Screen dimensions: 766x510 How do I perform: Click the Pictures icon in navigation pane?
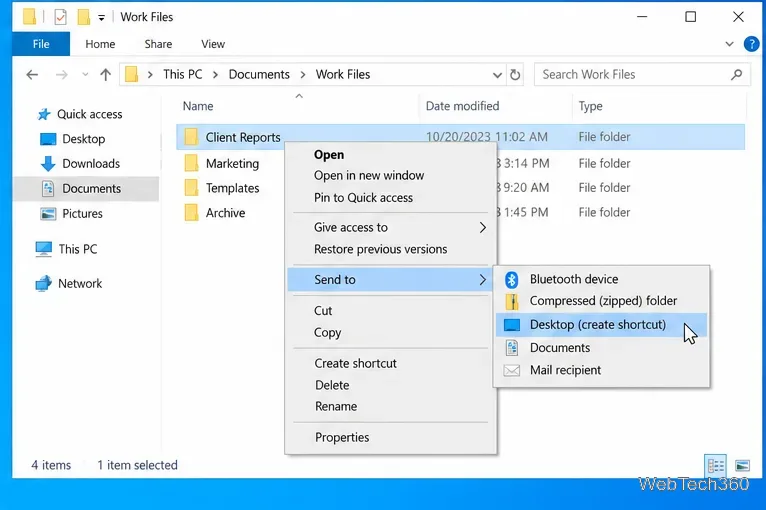coord(48,213)
